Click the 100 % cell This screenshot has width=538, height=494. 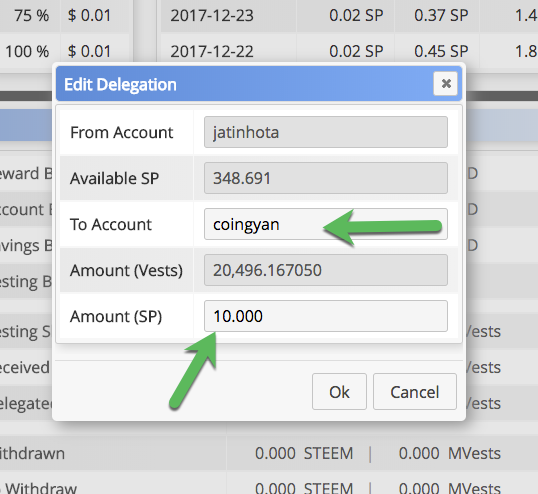pyautogui.click(x=27, y=51)
